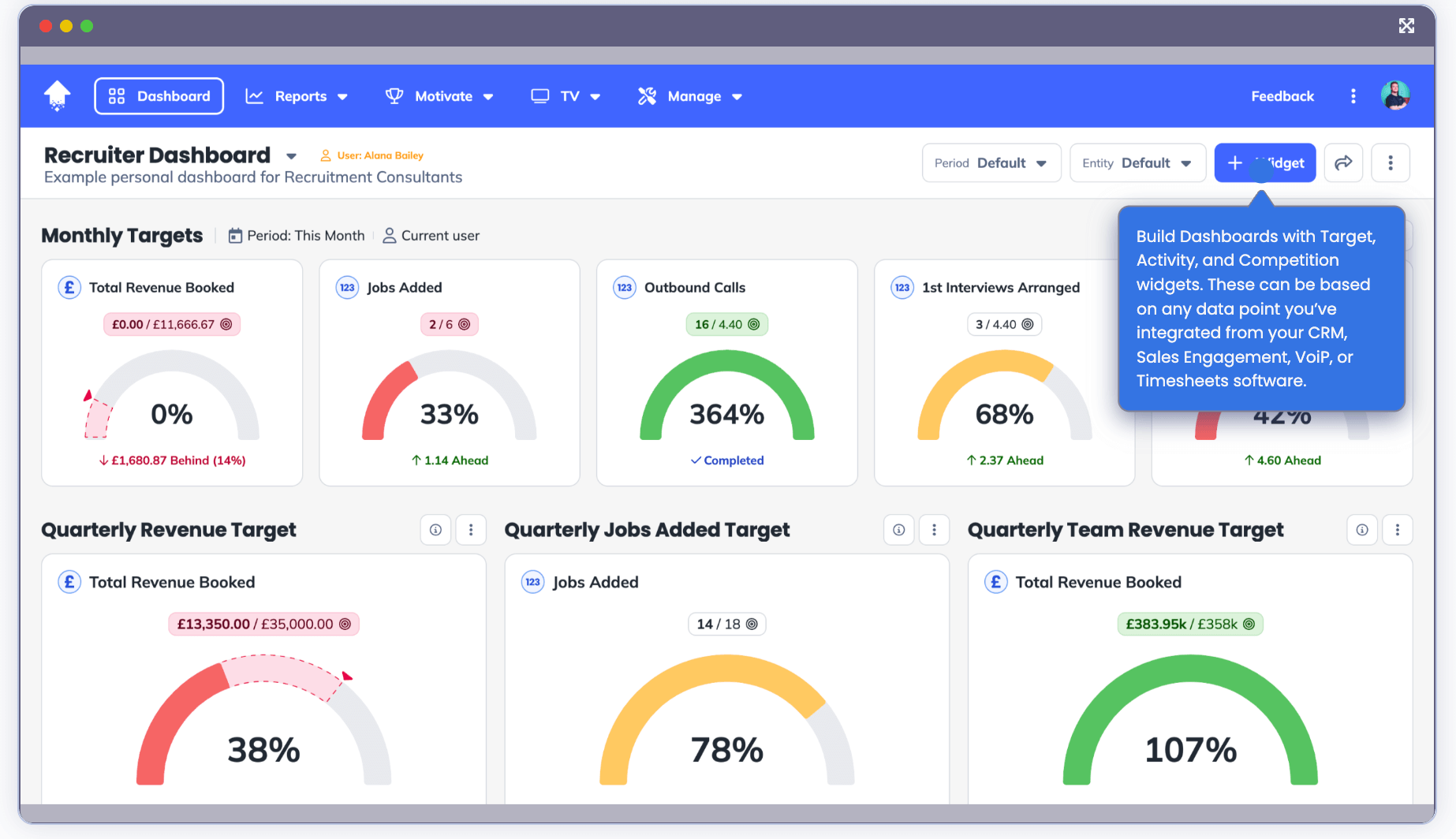
Task: Click the profile avatar in the top right
Action: coord(1396,95)
